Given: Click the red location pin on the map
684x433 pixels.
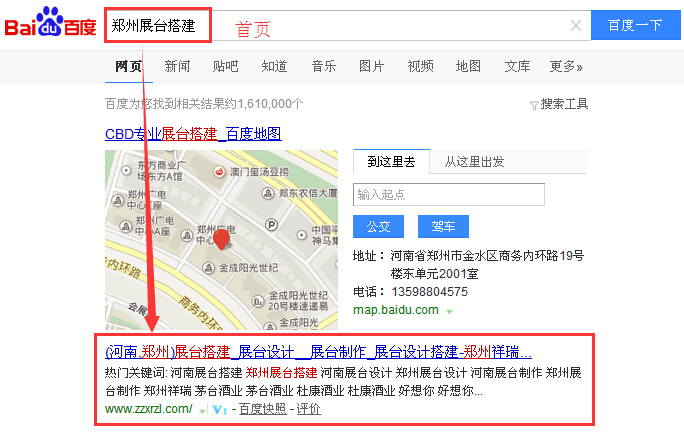Looking at the screenshot, I should 222,239.
